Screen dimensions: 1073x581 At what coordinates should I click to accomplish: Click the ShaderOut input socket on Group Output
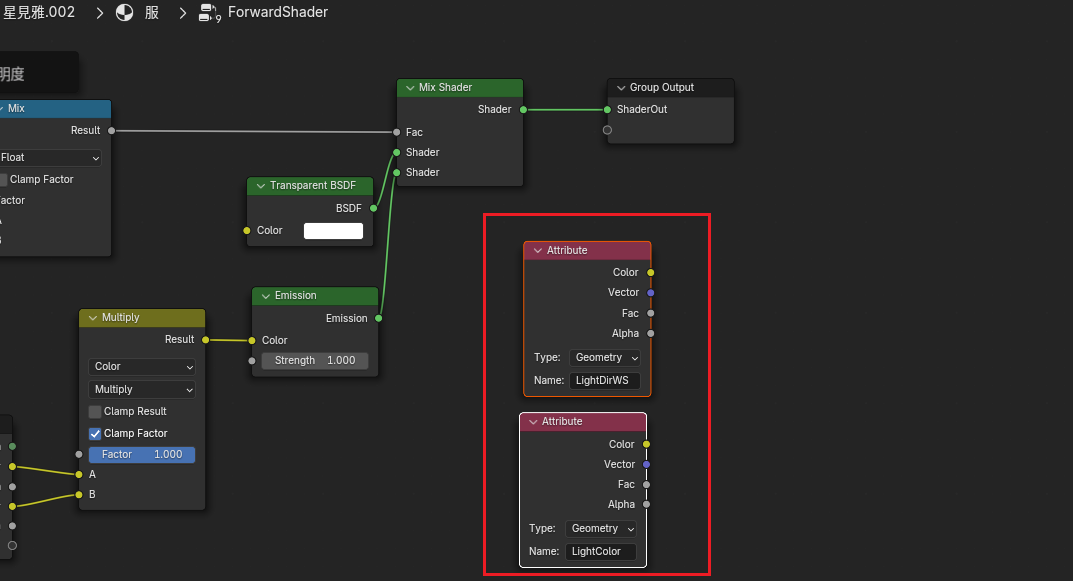pos(607,109)
